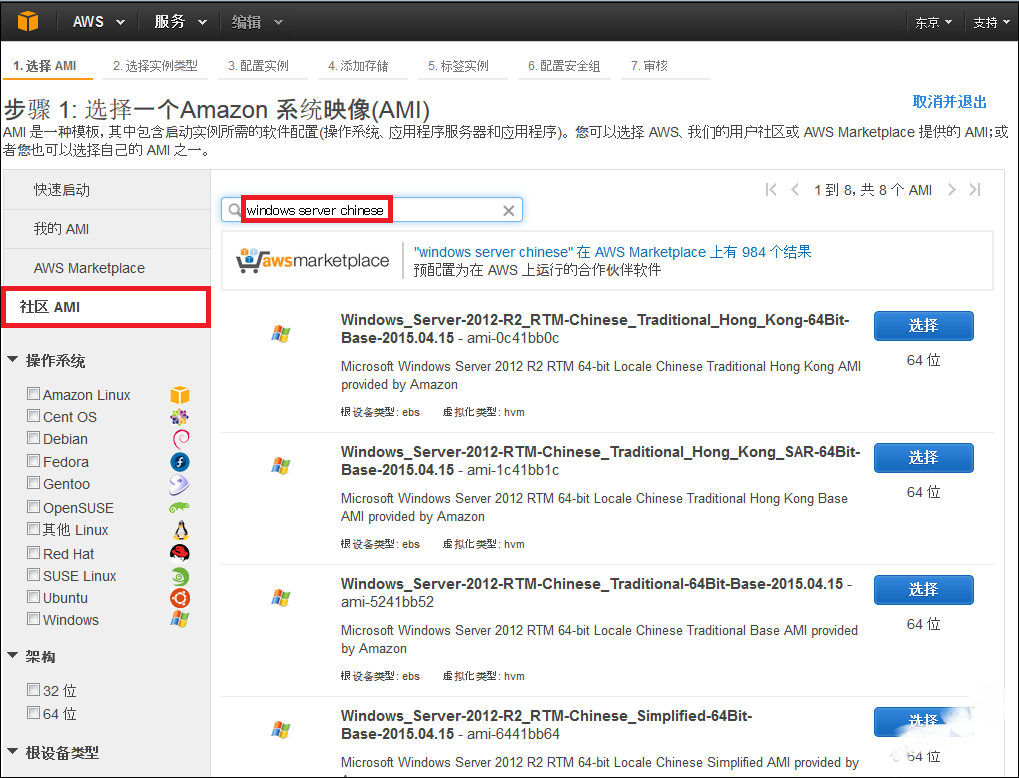1019x778 pixels.
Task: Check the 其他 Linux filter checkbox
Action: [33, 528]
